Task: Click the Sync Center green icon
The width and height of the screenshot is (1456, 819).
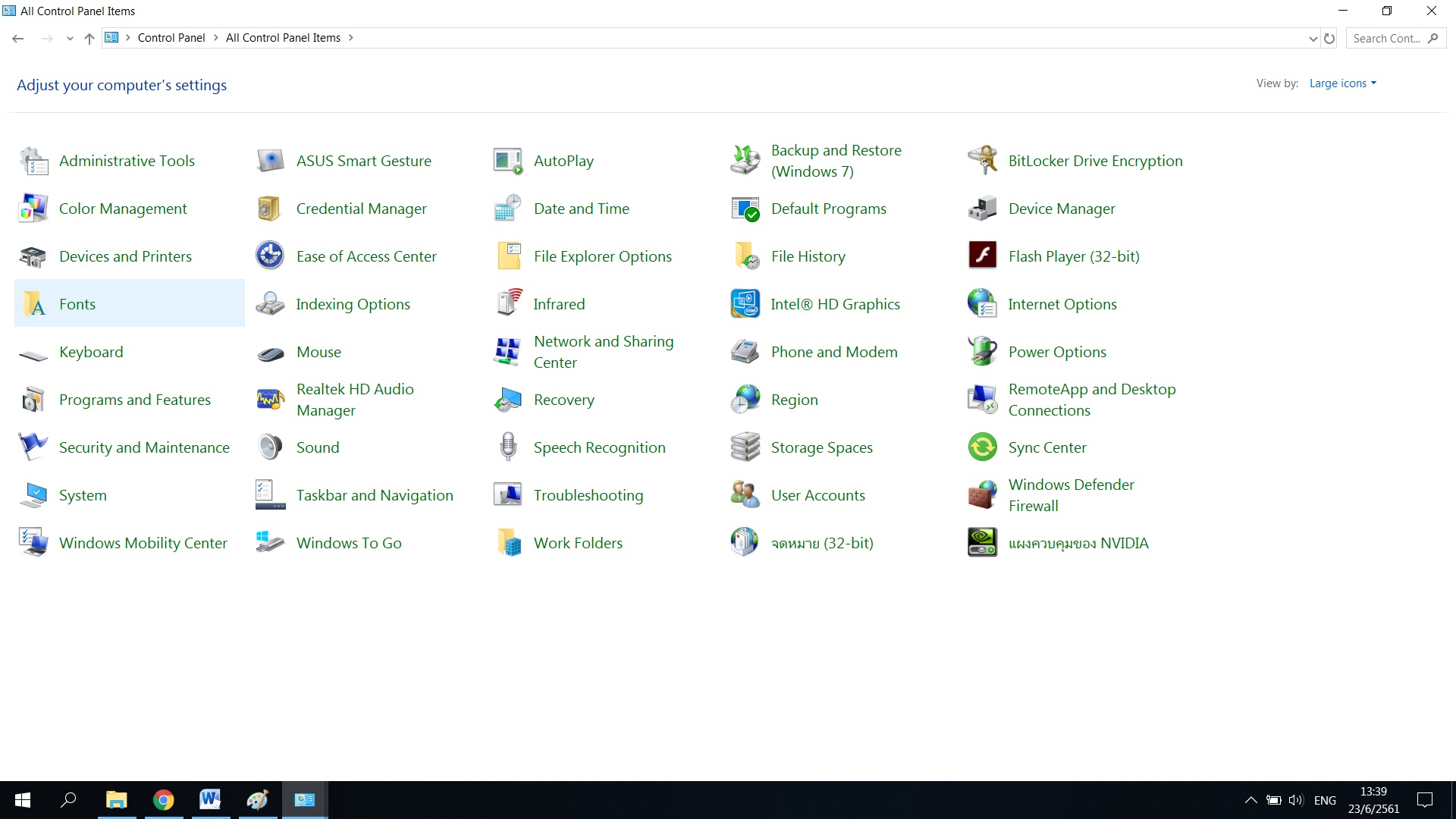Action: (983, 447)
